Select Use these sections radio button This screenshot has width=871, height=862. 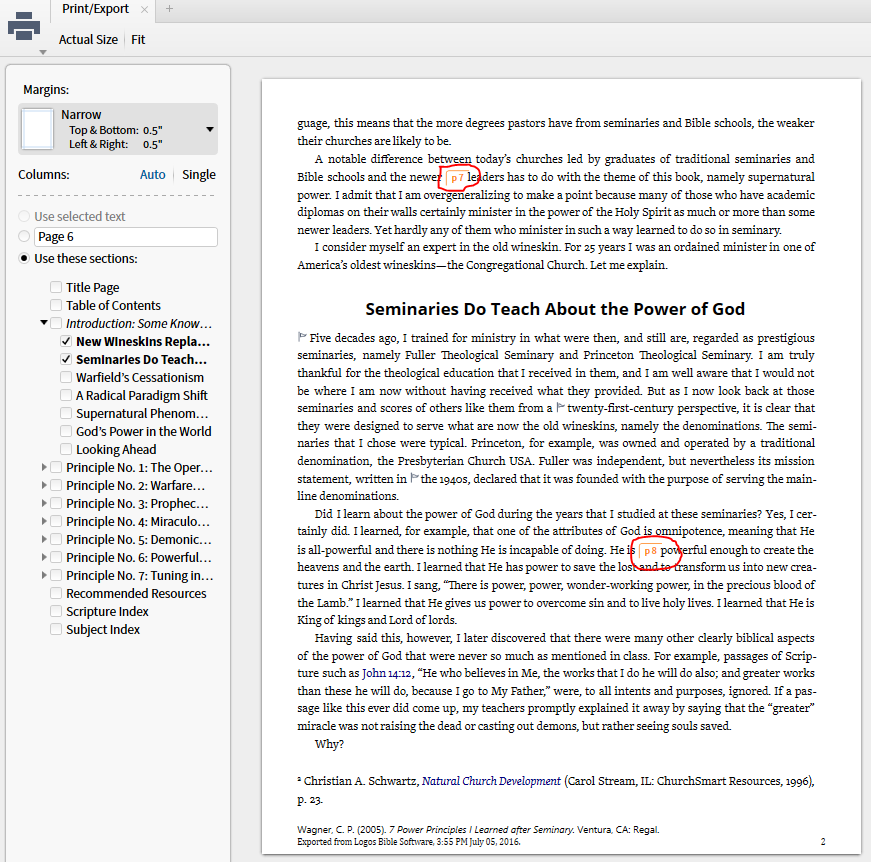24,258
